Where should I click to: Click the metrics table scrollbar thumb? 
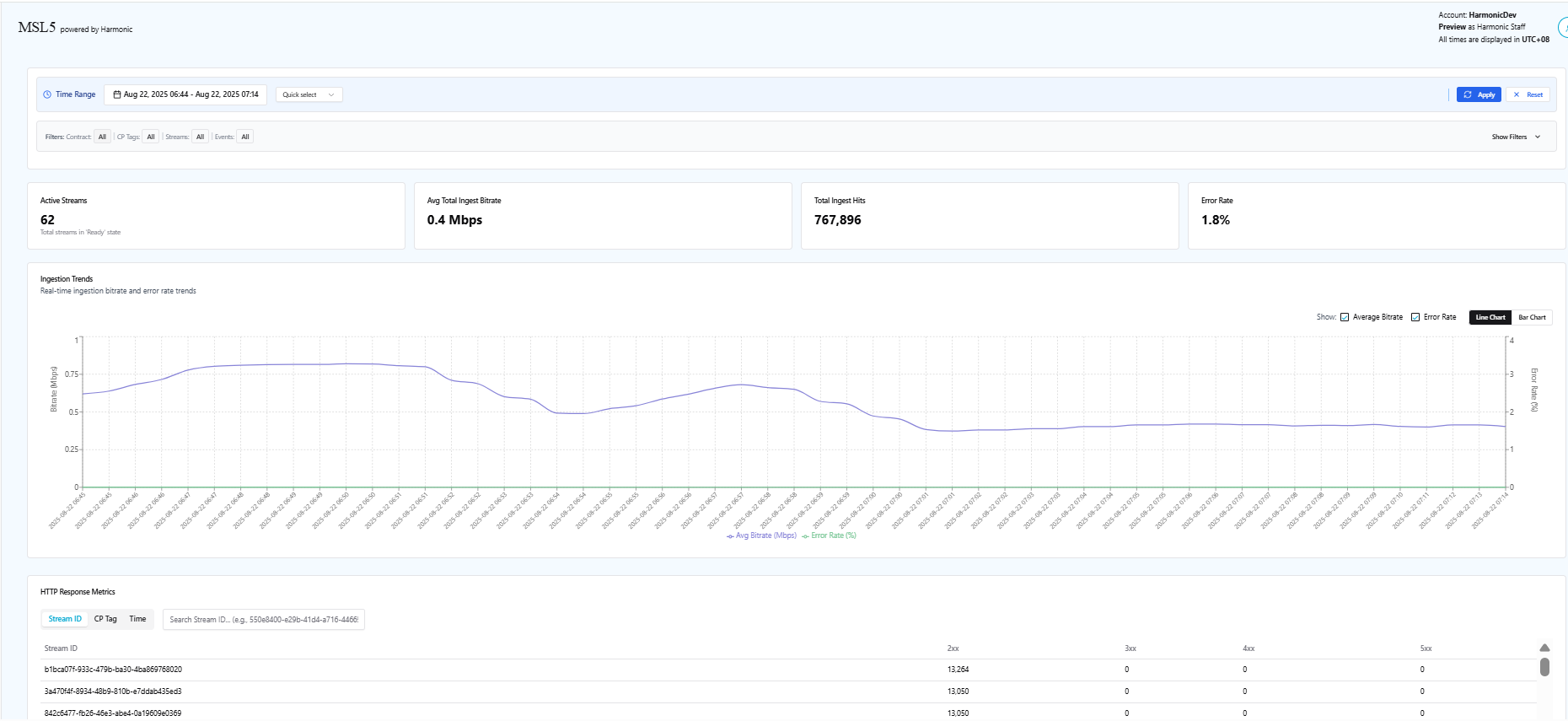pos(1544,667)
